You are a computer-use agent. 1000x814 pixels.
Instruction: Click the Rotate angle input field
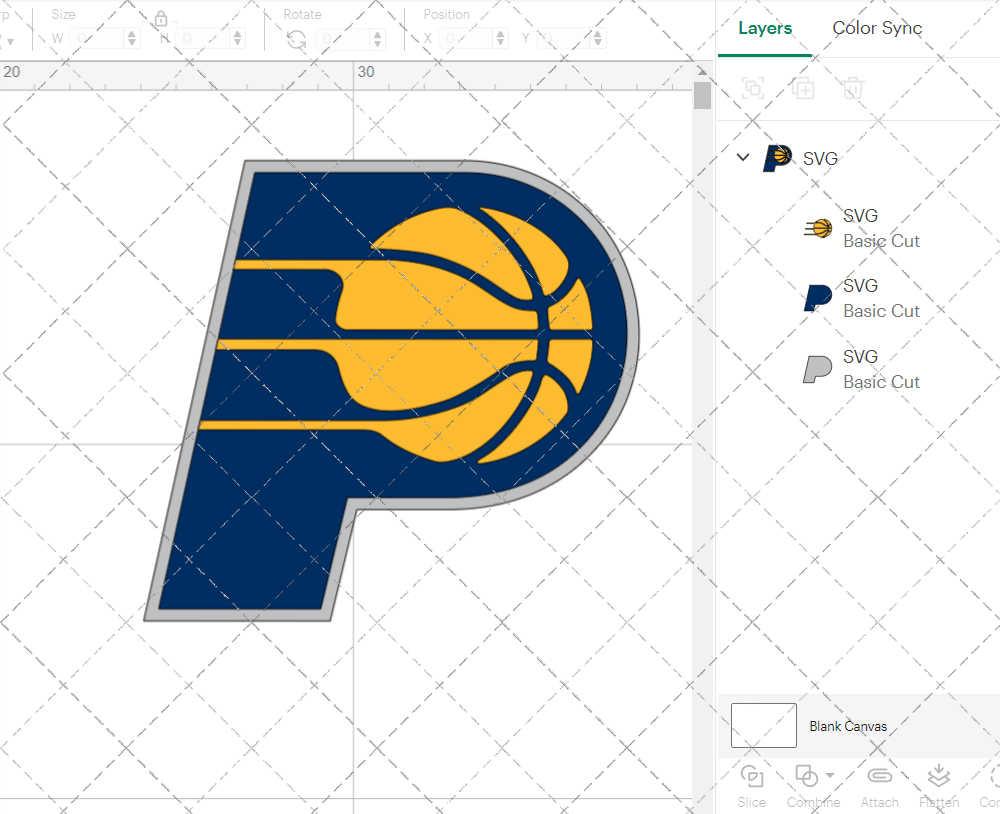tap(343, 39)
